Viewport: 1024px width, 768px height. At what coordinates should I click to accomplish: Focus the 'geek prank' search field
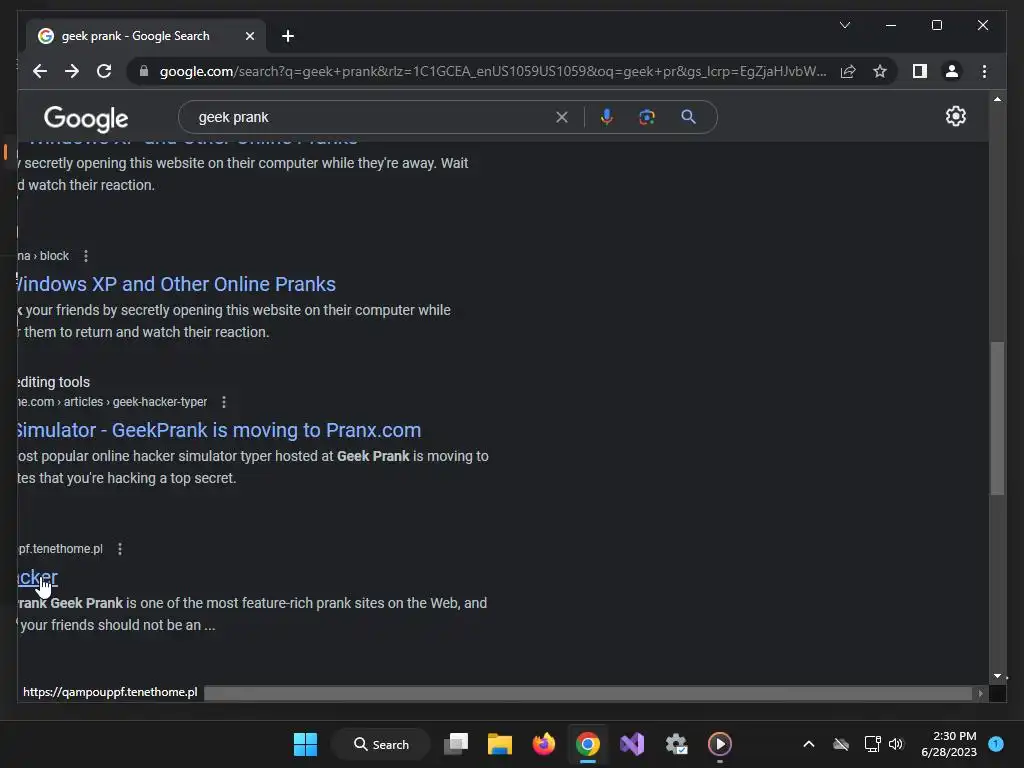pyautogui.click(x=372, y=117)
